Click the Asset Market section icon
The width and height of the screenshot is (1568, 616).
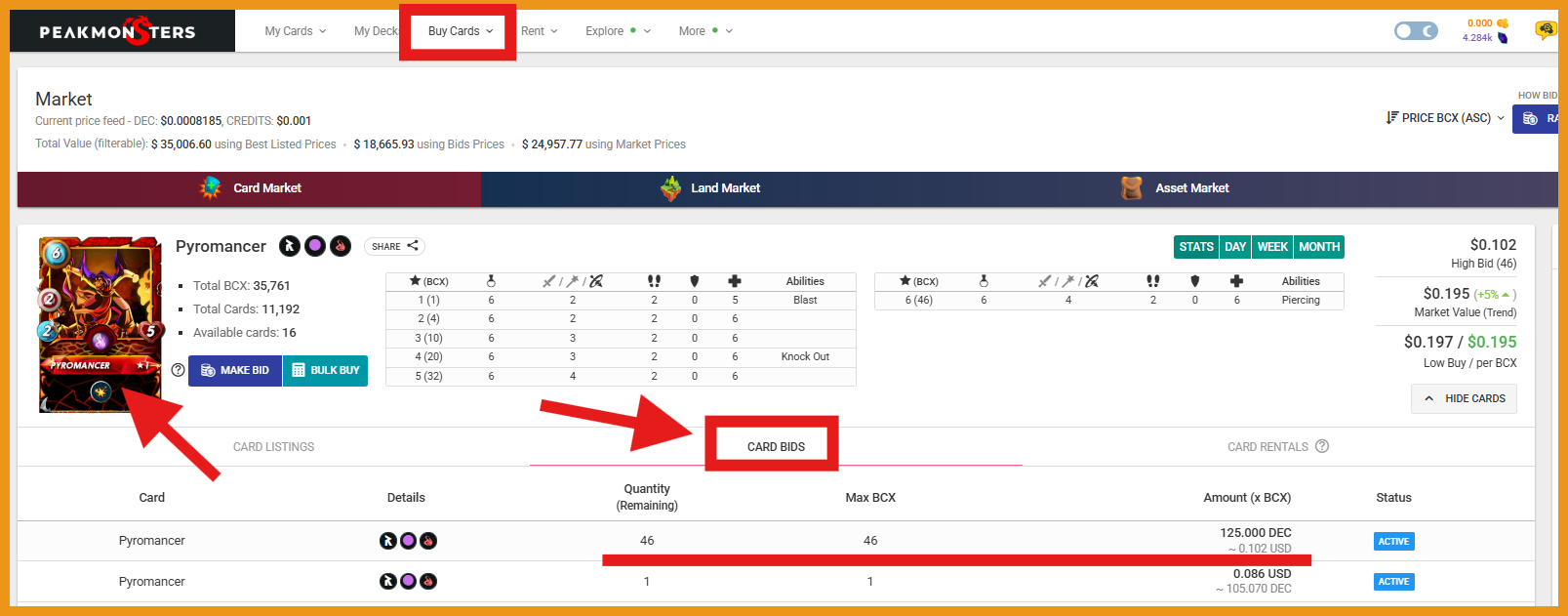[1132, 187]
